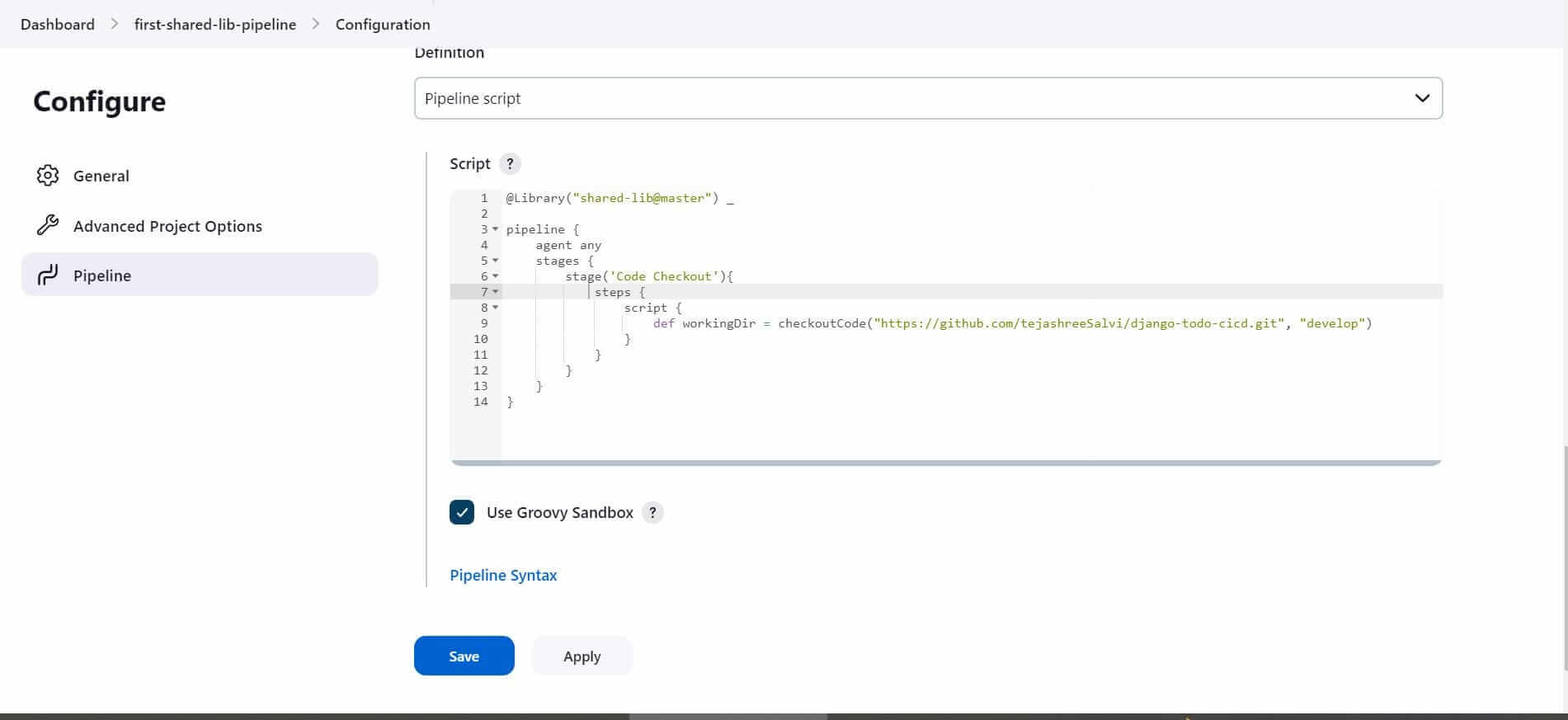Click the Pipeline icon in sidebar
This screenshot has width=1568, height=720.
[x=48, y=275]
